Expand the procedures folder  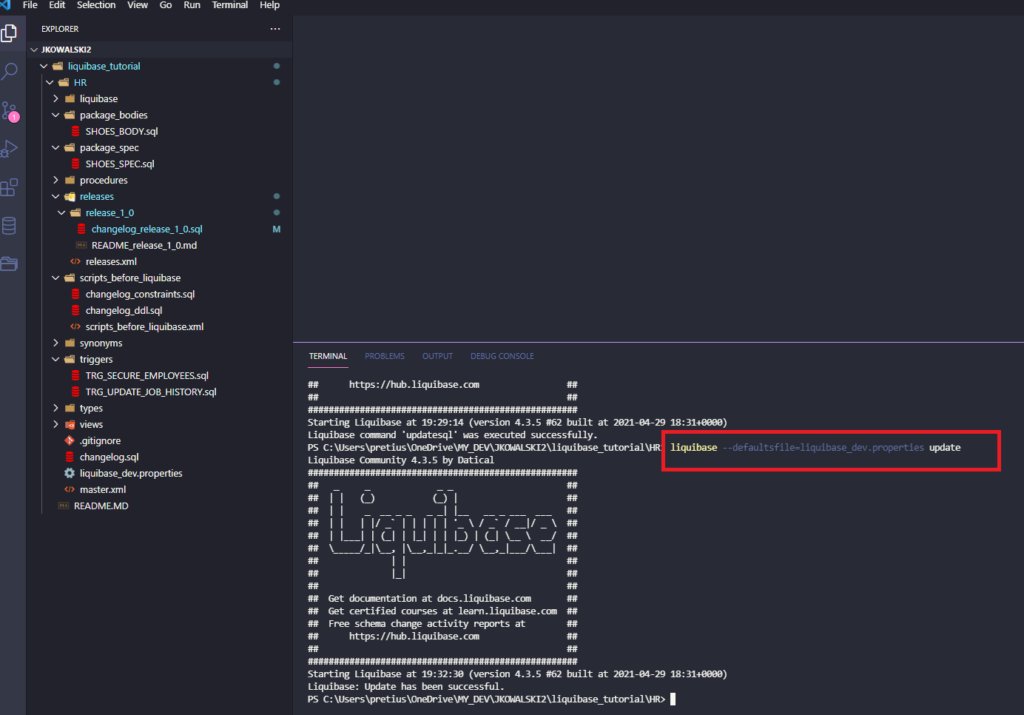[56, 180]
